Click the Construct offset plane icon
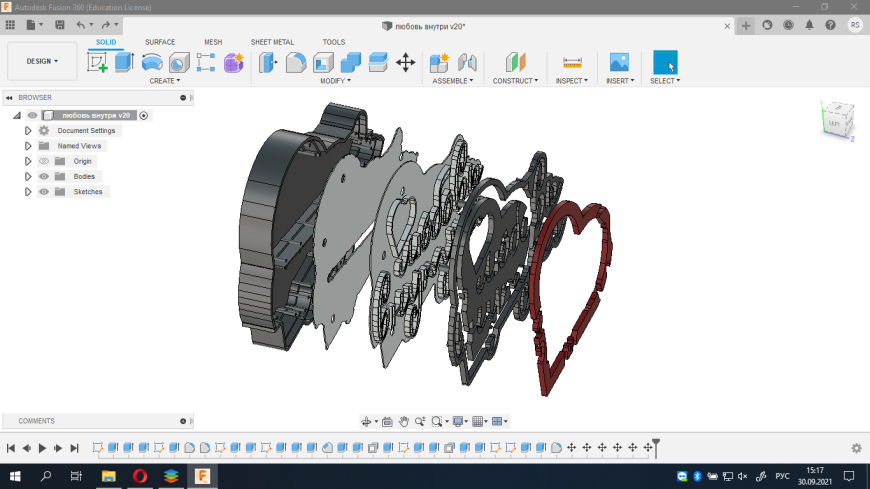 pos(515,62)
